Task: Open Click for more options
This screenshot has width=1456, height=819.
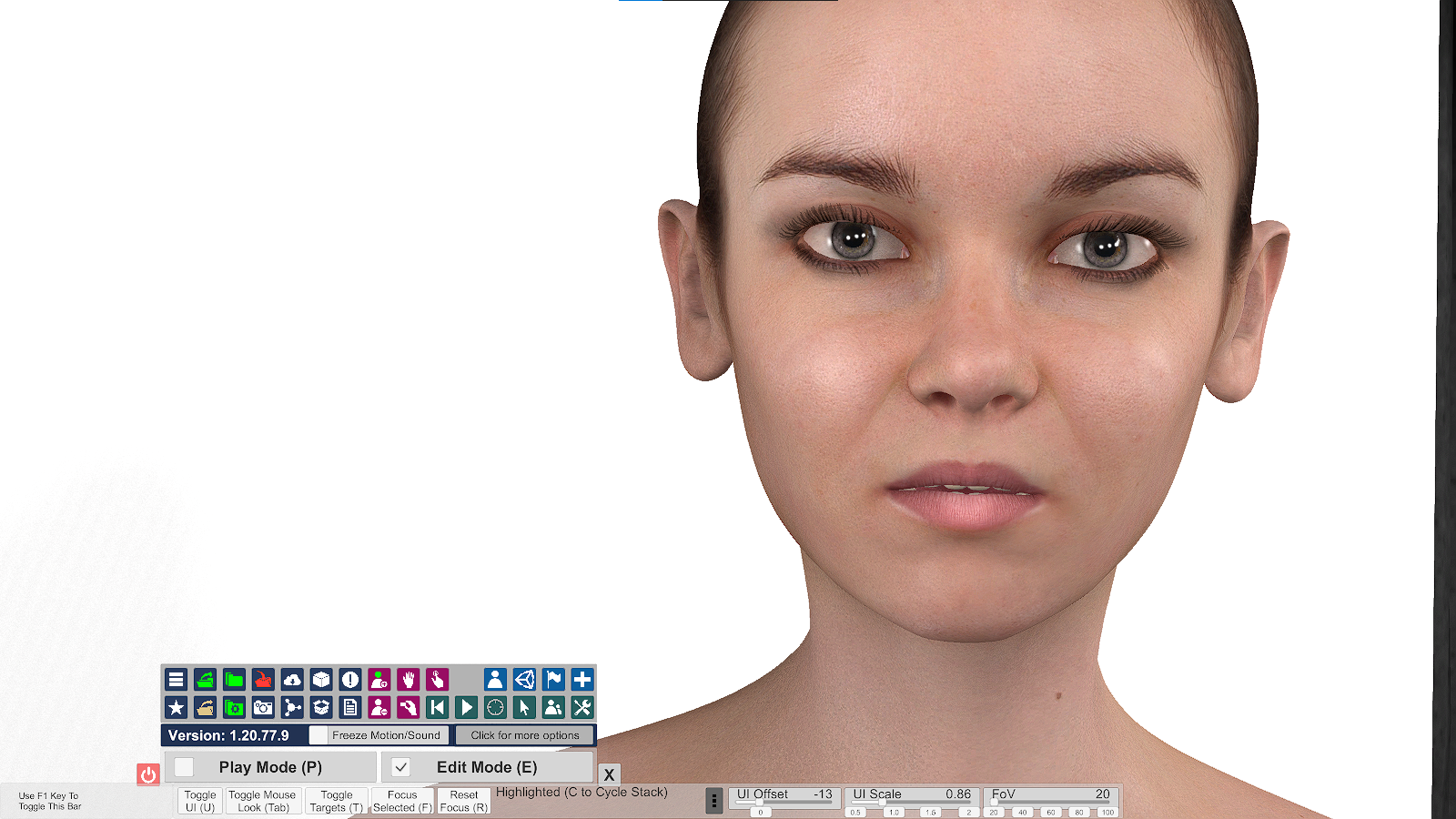Action: [x=525, y=735]
